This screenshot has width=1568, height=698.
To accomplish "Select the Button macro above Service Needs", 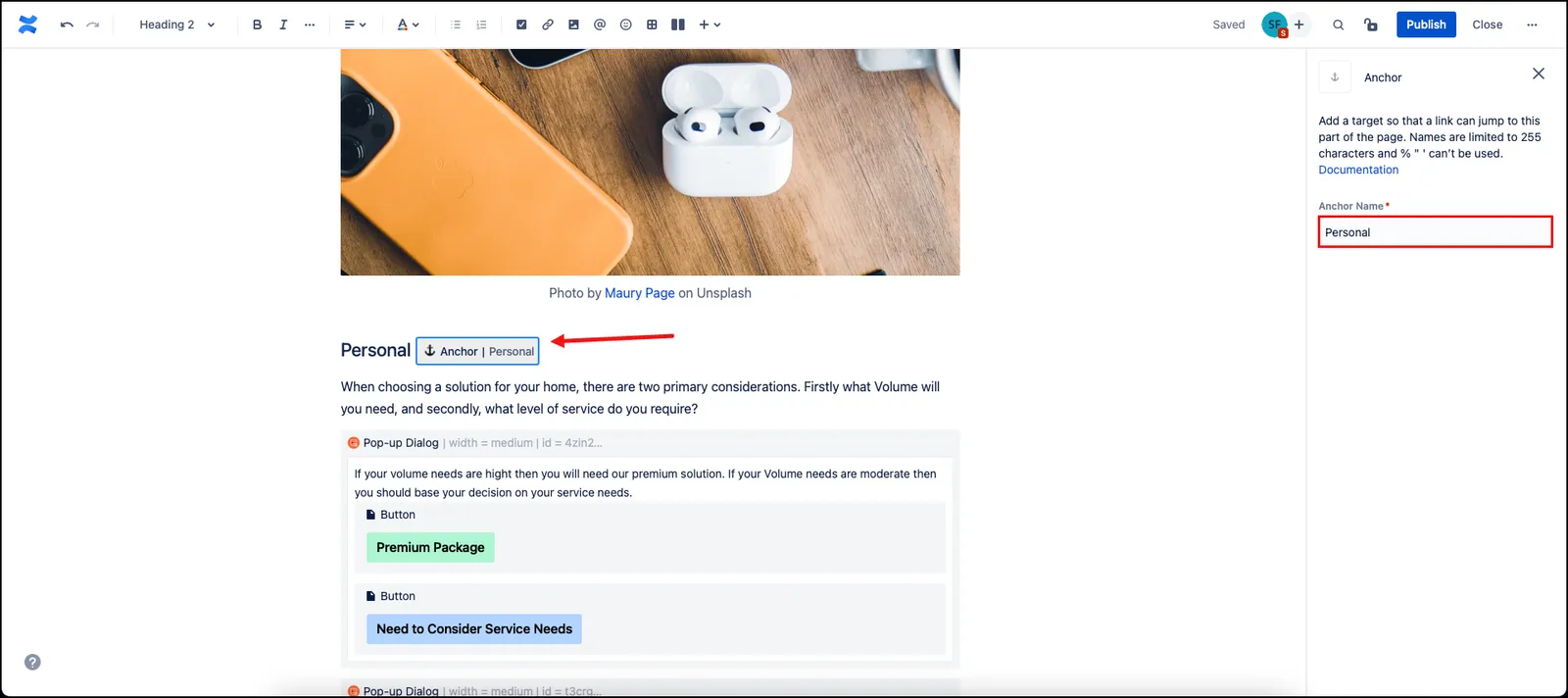I will pos(391,596).
